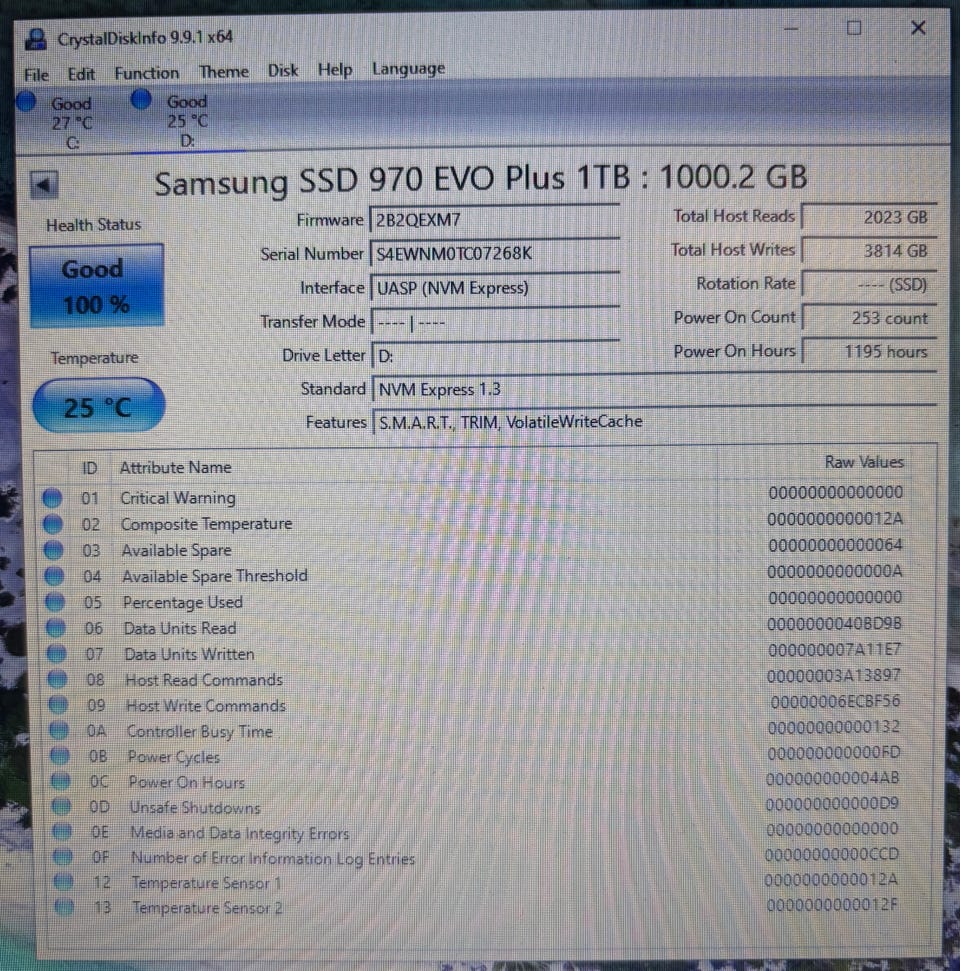Image resolution: width=960 pixels, height=971 pixels.
Task: Click the Total Host Reads value 2023 GB
Action: point(869,217)
